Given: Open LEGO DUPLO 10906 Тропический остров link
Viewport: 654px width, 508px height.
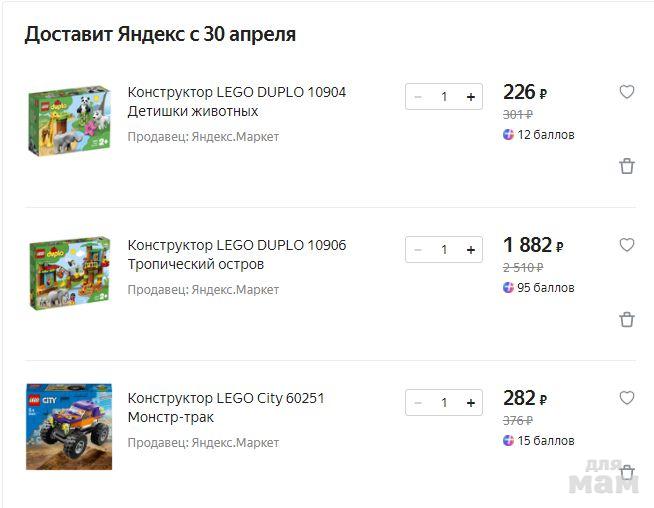Looking at the screenshot, I should coord(236,254).
